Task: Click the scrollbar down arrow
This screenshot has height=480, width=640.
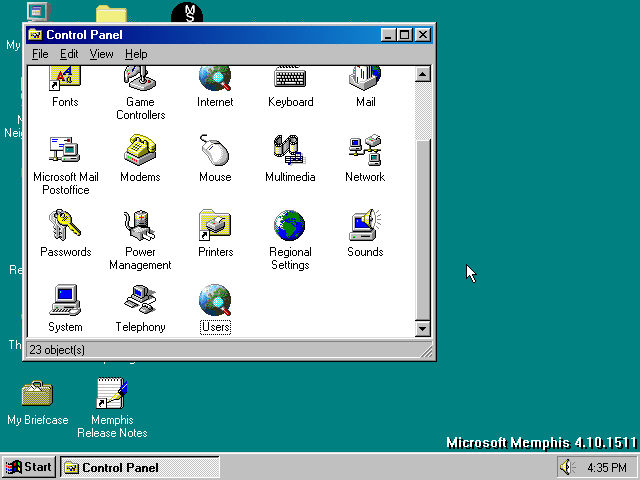Action: (423, 329)
